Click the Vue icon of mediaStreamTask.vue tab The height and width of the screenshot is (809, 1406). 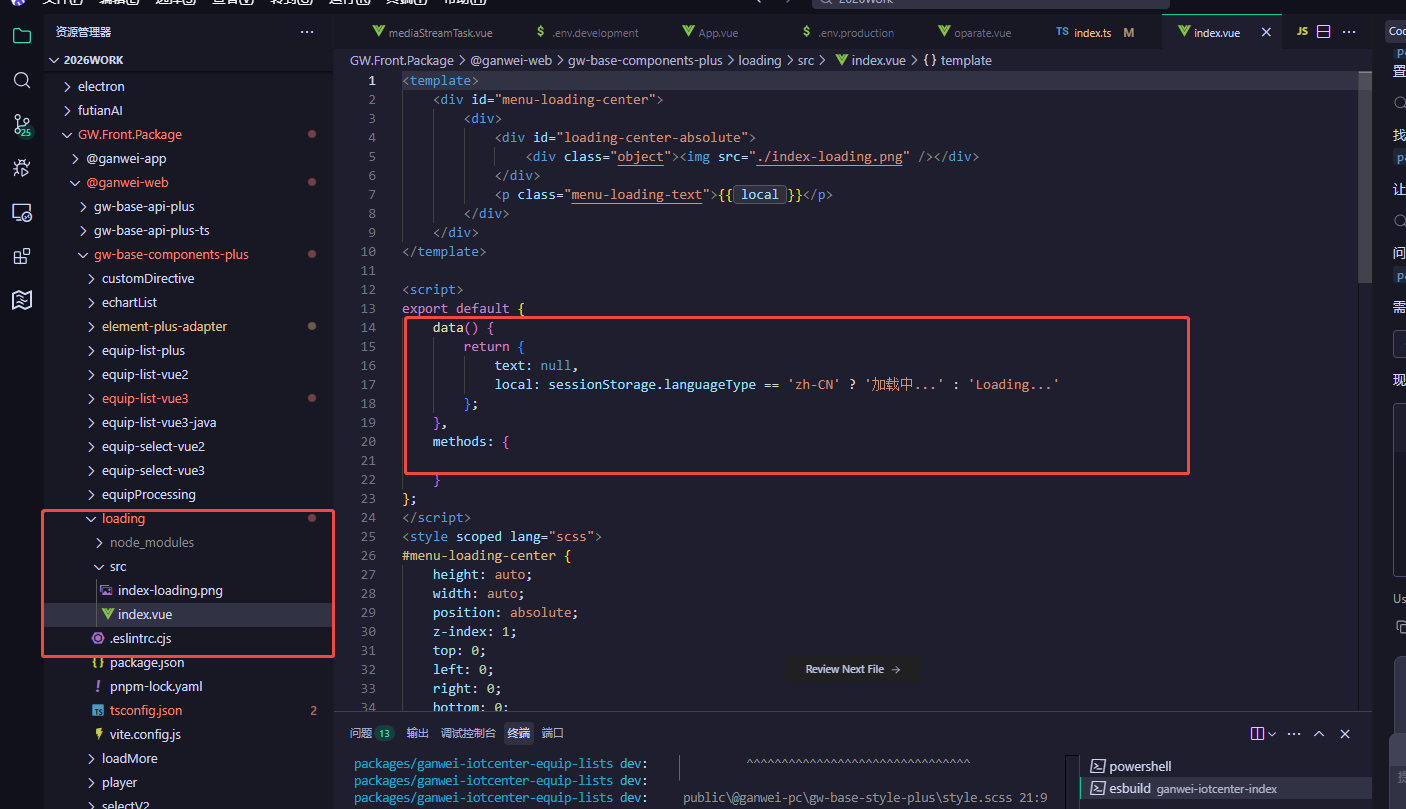pyautogui.click(x=378, y=33)
